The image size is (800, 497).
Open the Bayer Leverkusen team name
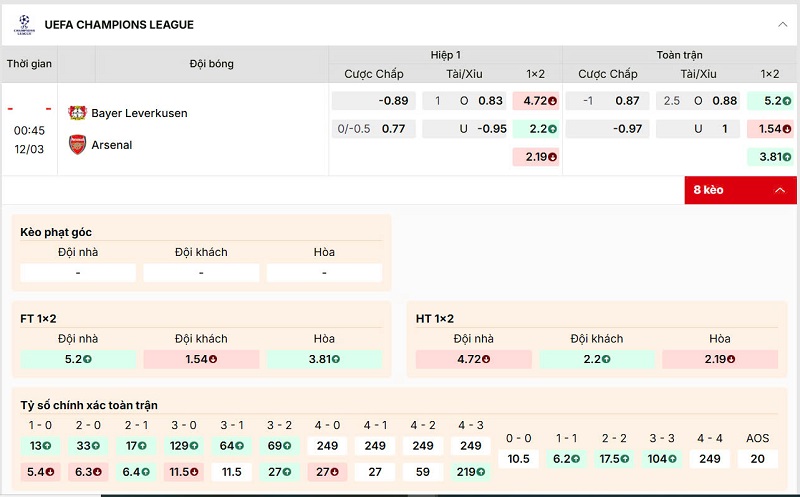tap(139, 113)
